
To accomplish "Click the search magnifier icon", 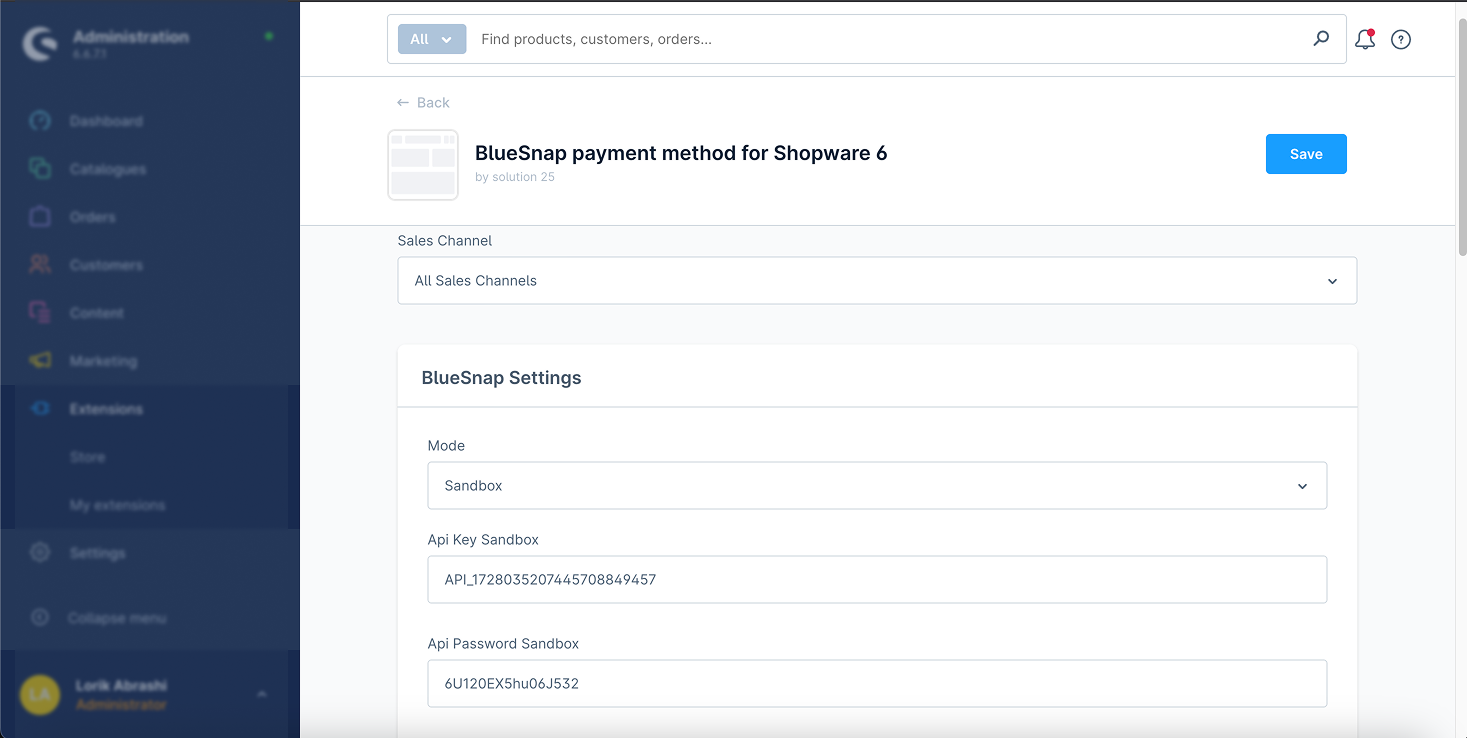I will 1321,39.
